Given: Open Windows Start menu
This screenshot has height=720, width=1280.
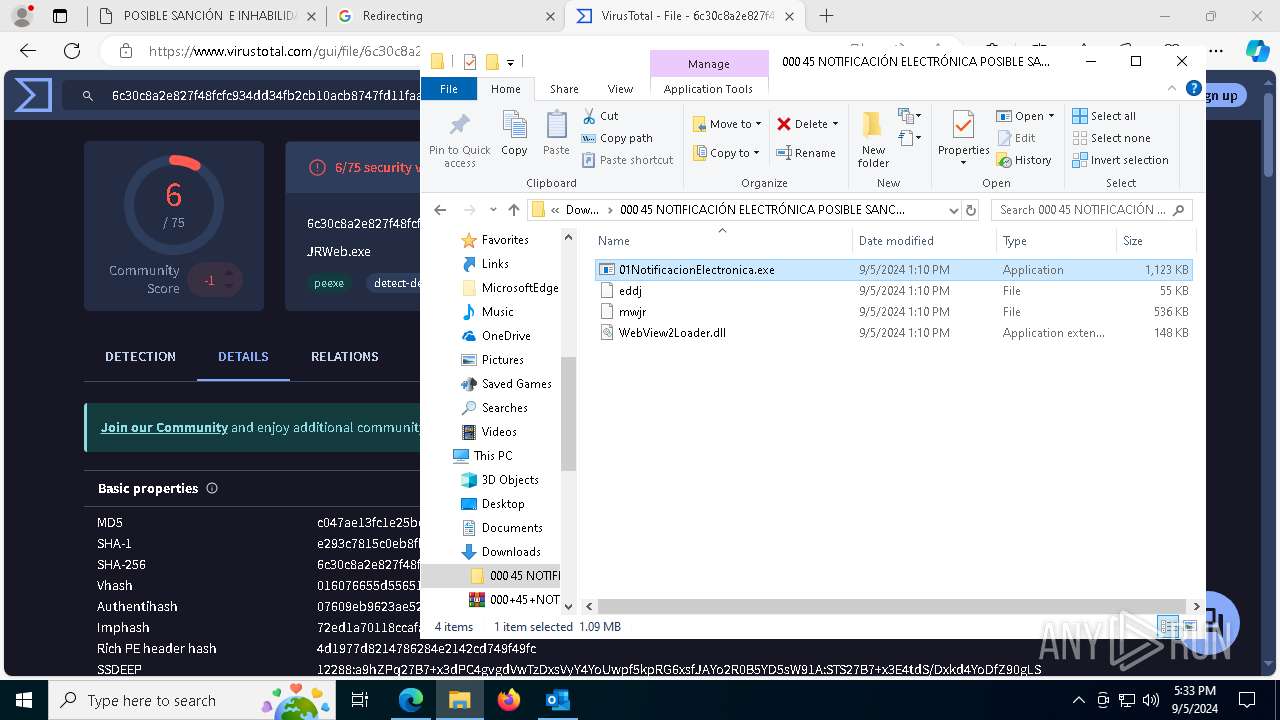Looking at the screenshot, I should point(23,700).
